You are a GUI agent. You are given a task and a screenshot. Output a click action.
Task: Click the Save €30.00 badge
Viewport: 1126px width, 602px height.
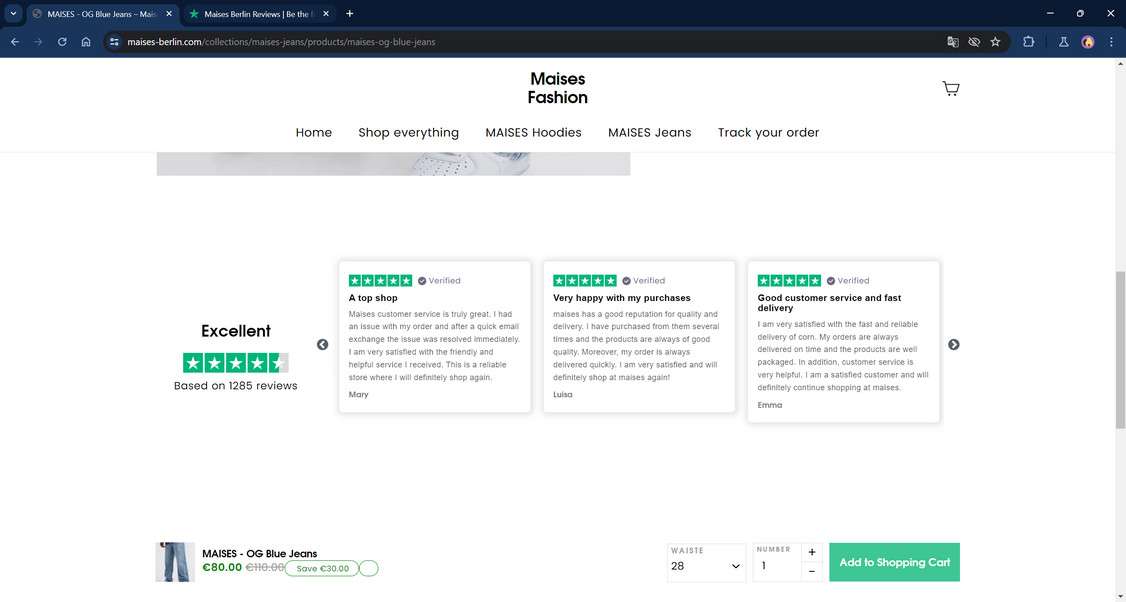point(322,568)
